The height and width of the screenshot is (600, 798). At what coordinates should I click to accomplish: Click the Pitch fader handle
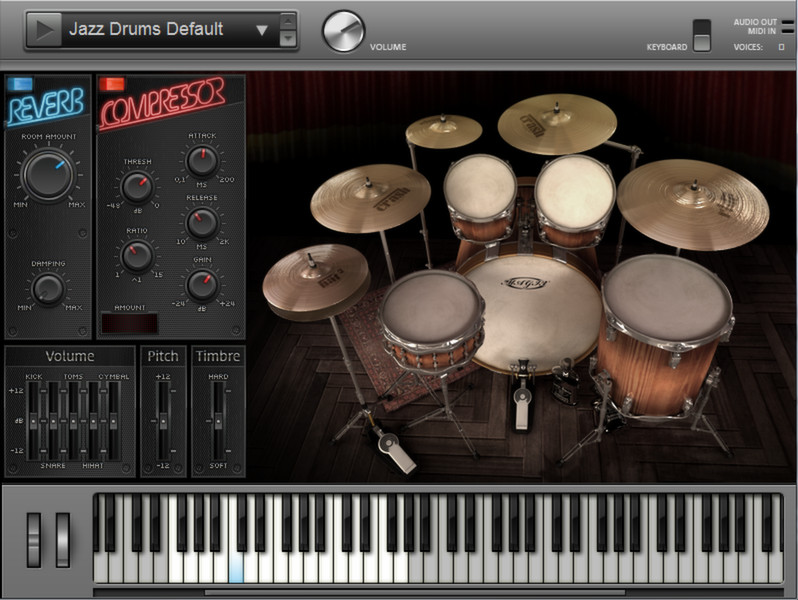click(x=163, y=421)
